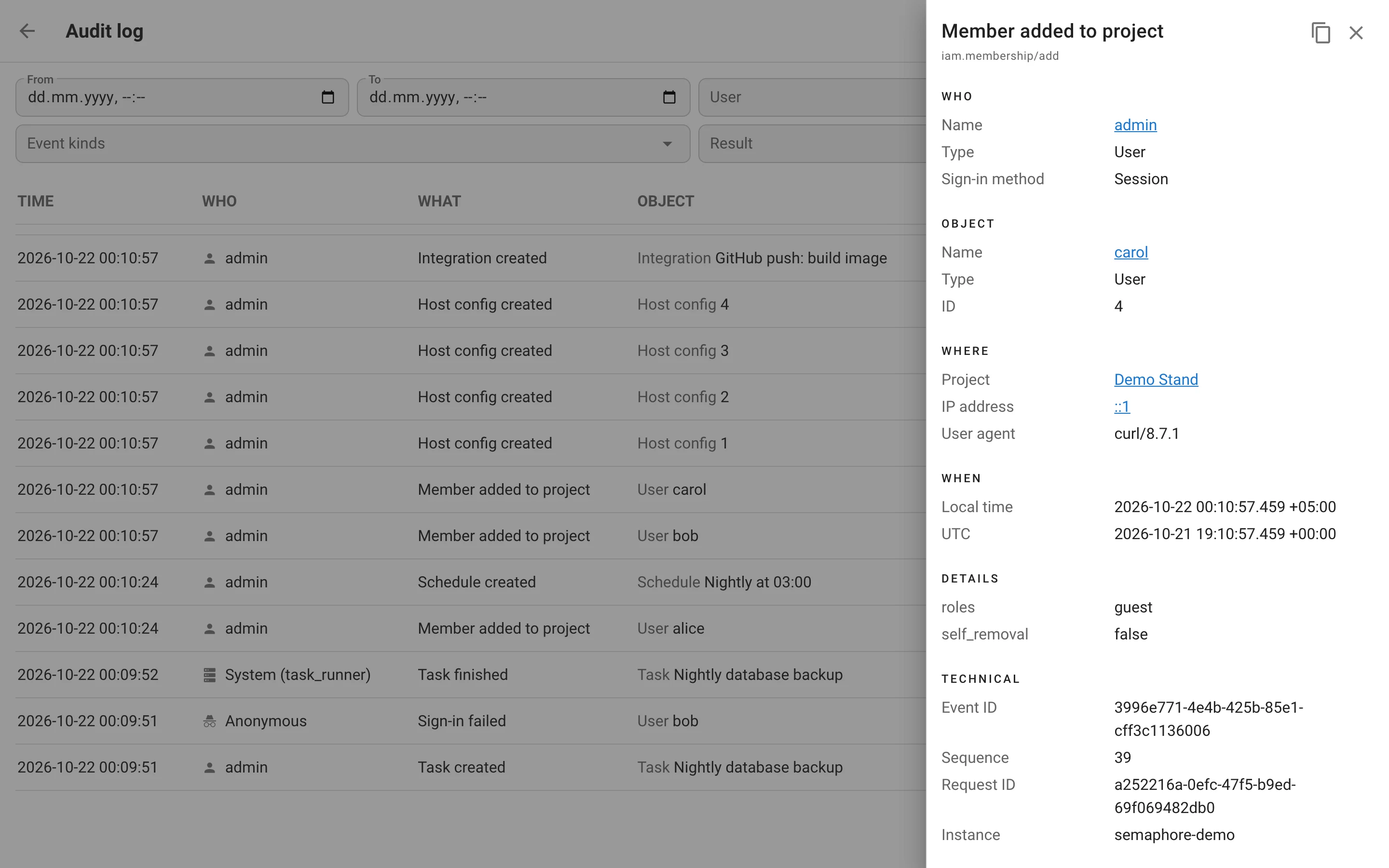Select the User carol object cell
This screenshot has width=1389, height=868.
pyautogui.click(x=671, y=489)
